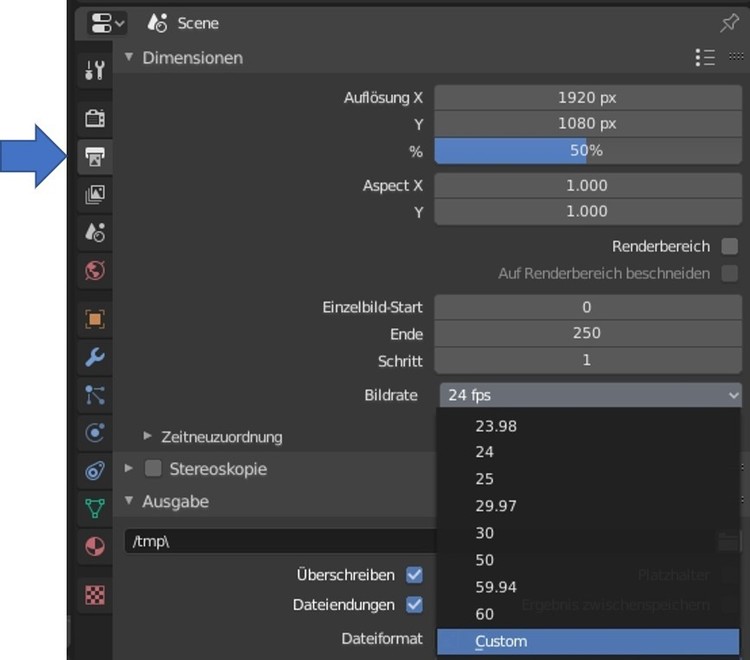Select 23.98 from the frame rate list
Screen dimensions: 750x660
pos(588,426)
